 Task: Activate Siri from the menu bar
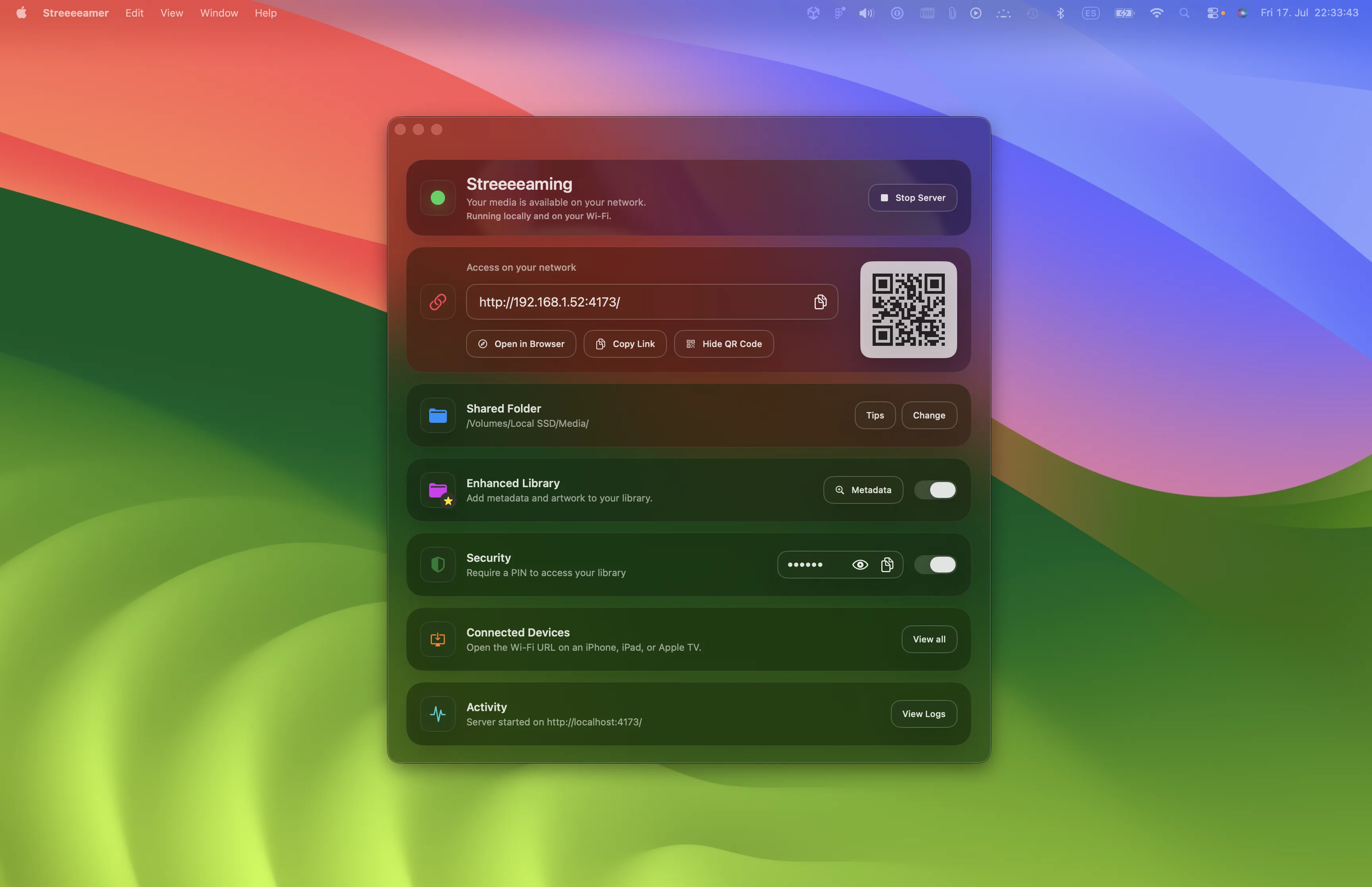pyautogui.click(x=1243, y=13)
